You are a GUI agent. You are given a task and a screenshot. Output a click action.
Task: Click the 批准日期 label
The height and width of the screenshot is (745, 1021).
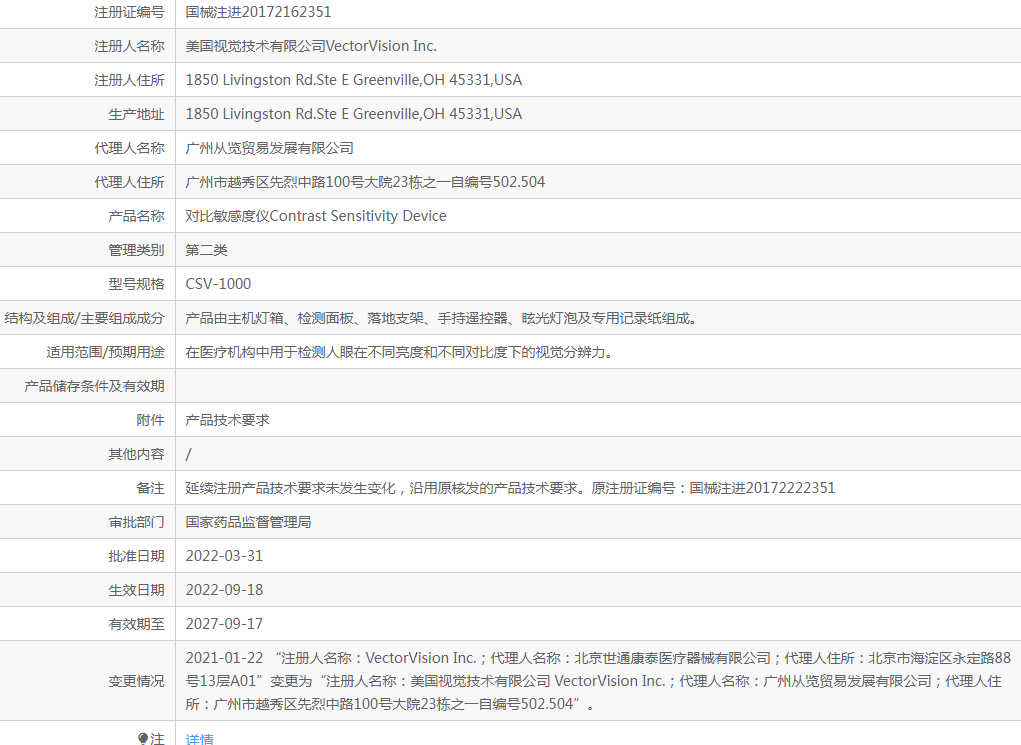pos(137,555)
